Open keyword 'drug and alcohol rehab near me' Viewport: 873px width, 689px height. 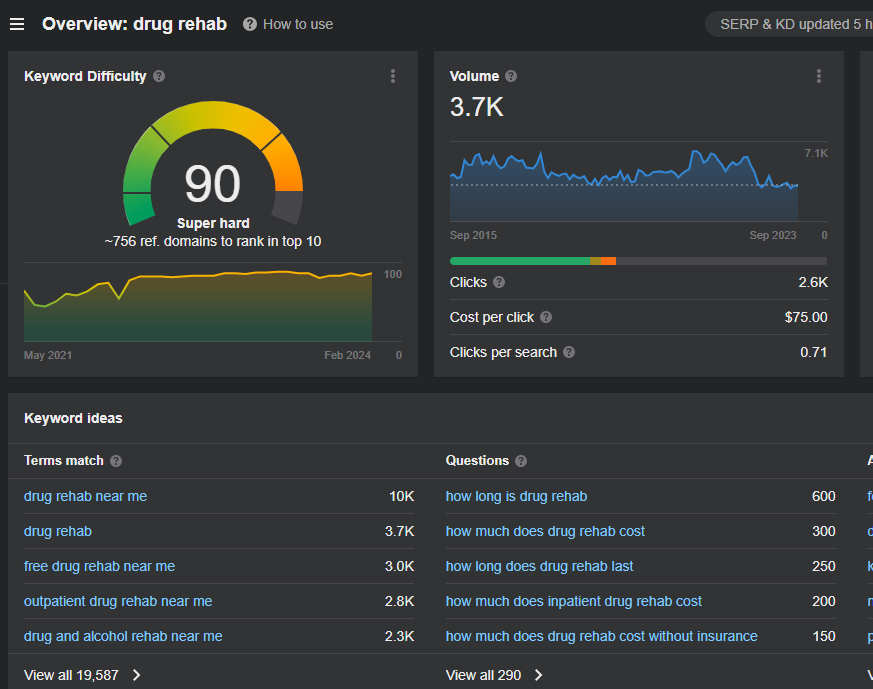[123, 636]
